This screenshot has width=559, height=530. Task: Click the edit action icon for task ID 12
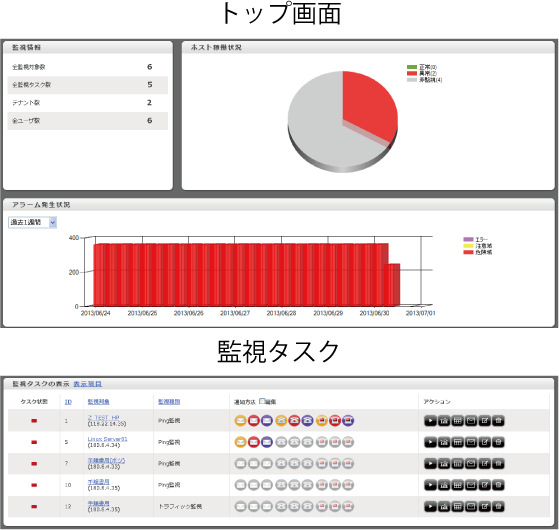484,506
